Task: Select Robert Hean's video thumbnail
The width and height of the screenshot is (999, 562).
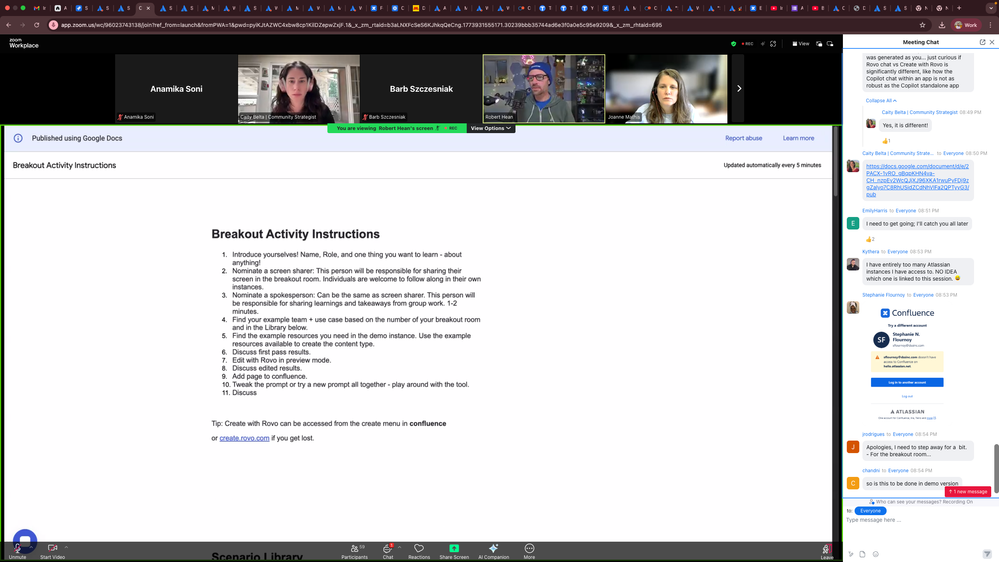Action: click(544, 89)
